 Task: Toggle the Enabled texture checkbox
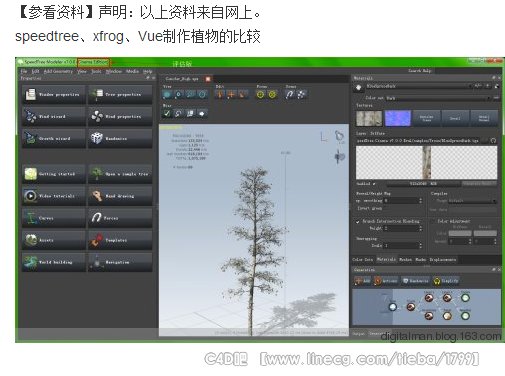(x=374, y=184)
